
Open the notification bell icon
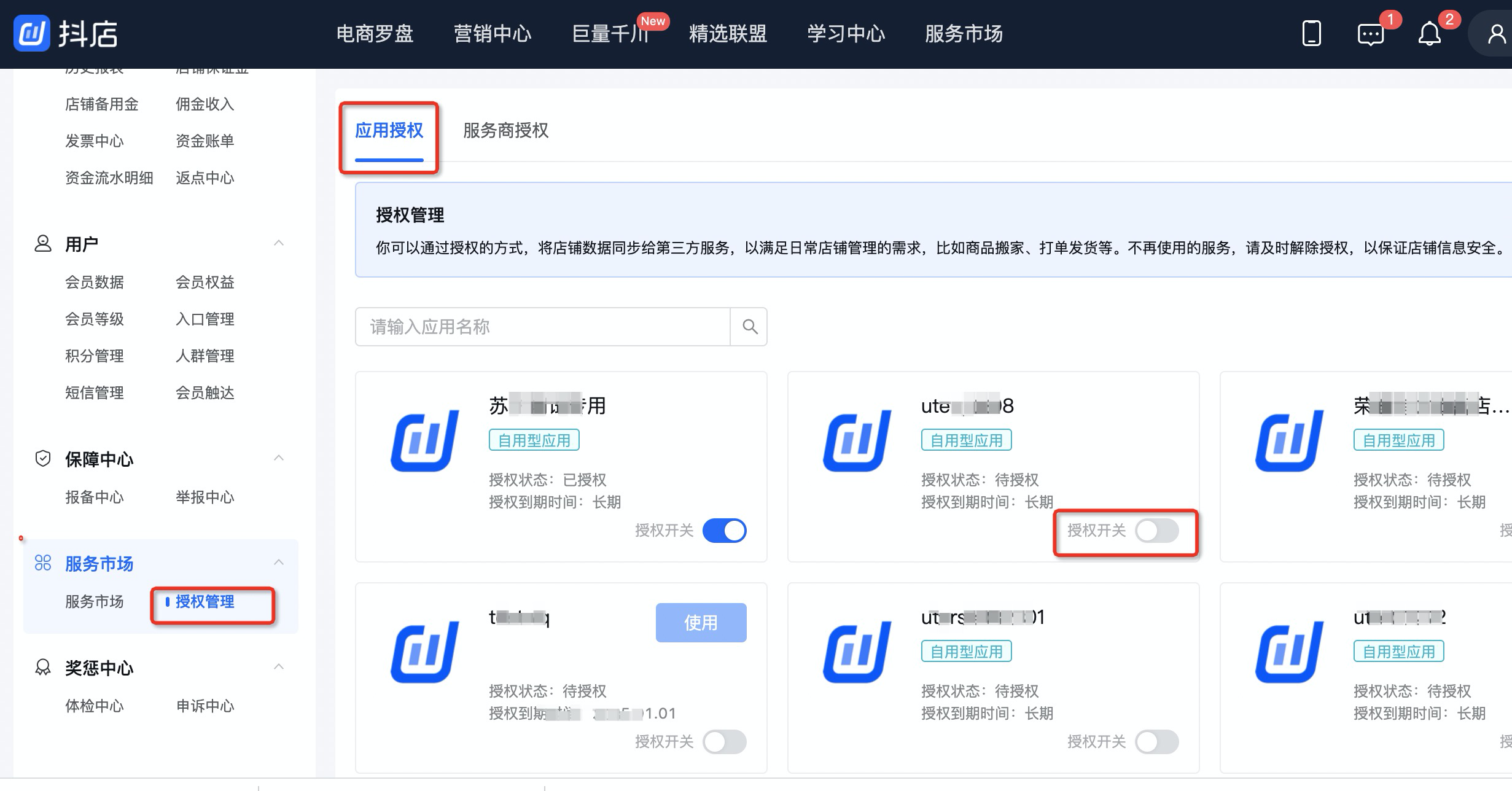coord(1429,34)
